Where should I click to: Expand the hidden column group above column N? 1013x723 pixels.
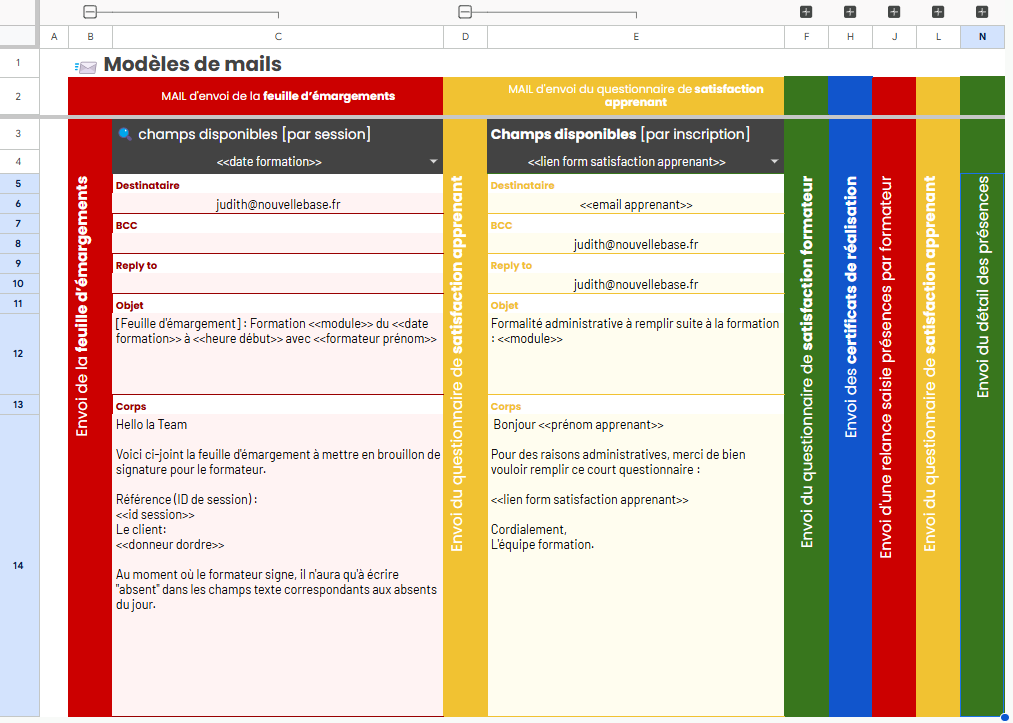982,12
